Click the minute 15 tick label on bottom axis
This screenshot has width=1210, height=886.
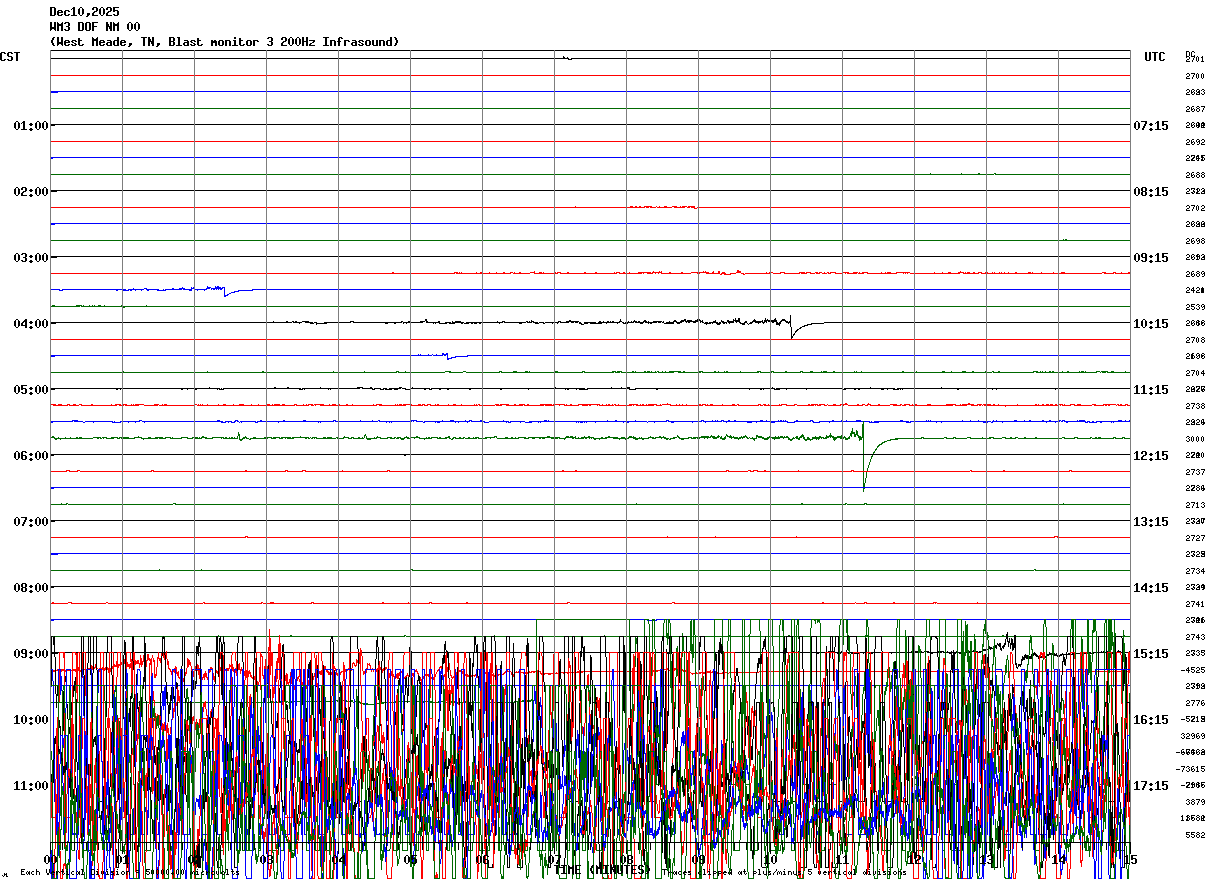coord(1129,859)
